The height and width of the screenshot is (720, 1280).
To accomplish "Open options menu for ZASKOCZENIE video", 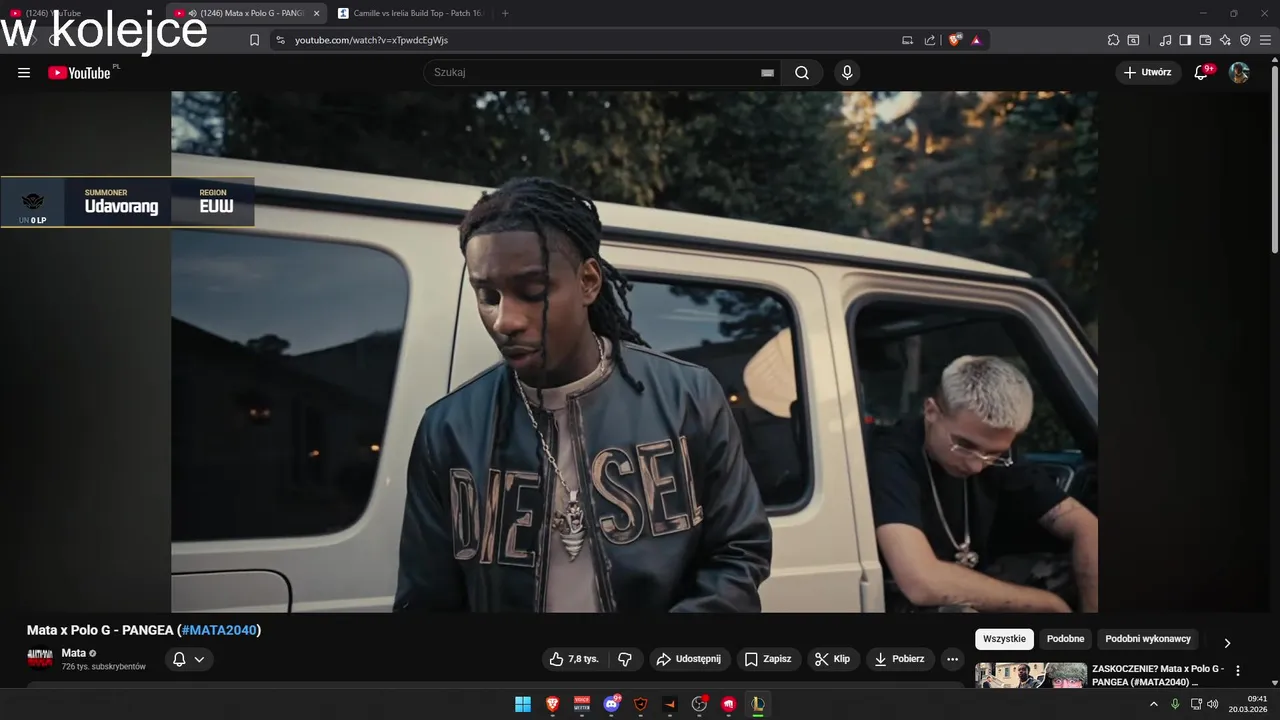I will tap(1238, 671).
